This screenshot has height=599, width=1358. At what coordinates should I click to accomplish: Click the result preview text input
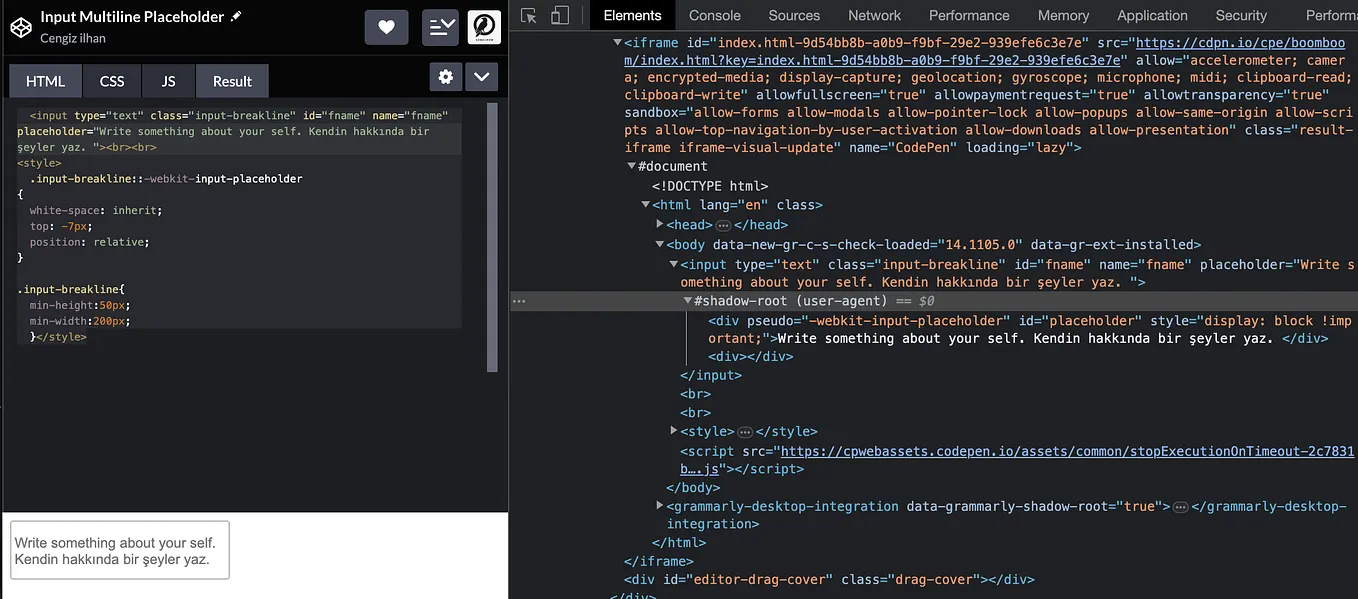[x=120, y=550]
